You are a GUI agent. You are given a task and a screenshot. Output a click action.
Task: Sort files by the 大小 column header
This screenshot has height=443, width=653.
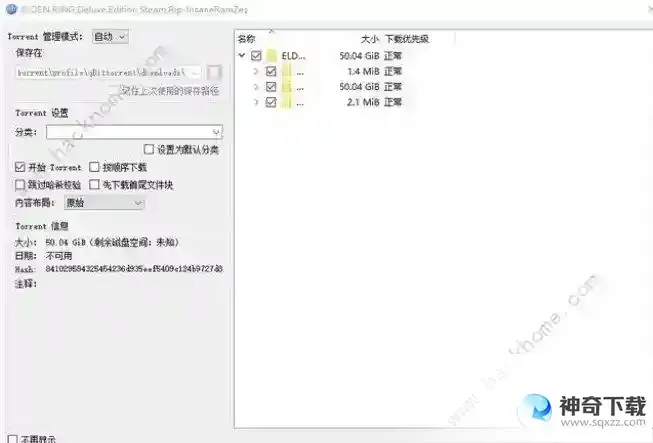pyautogui.click(x=370, y=39)
